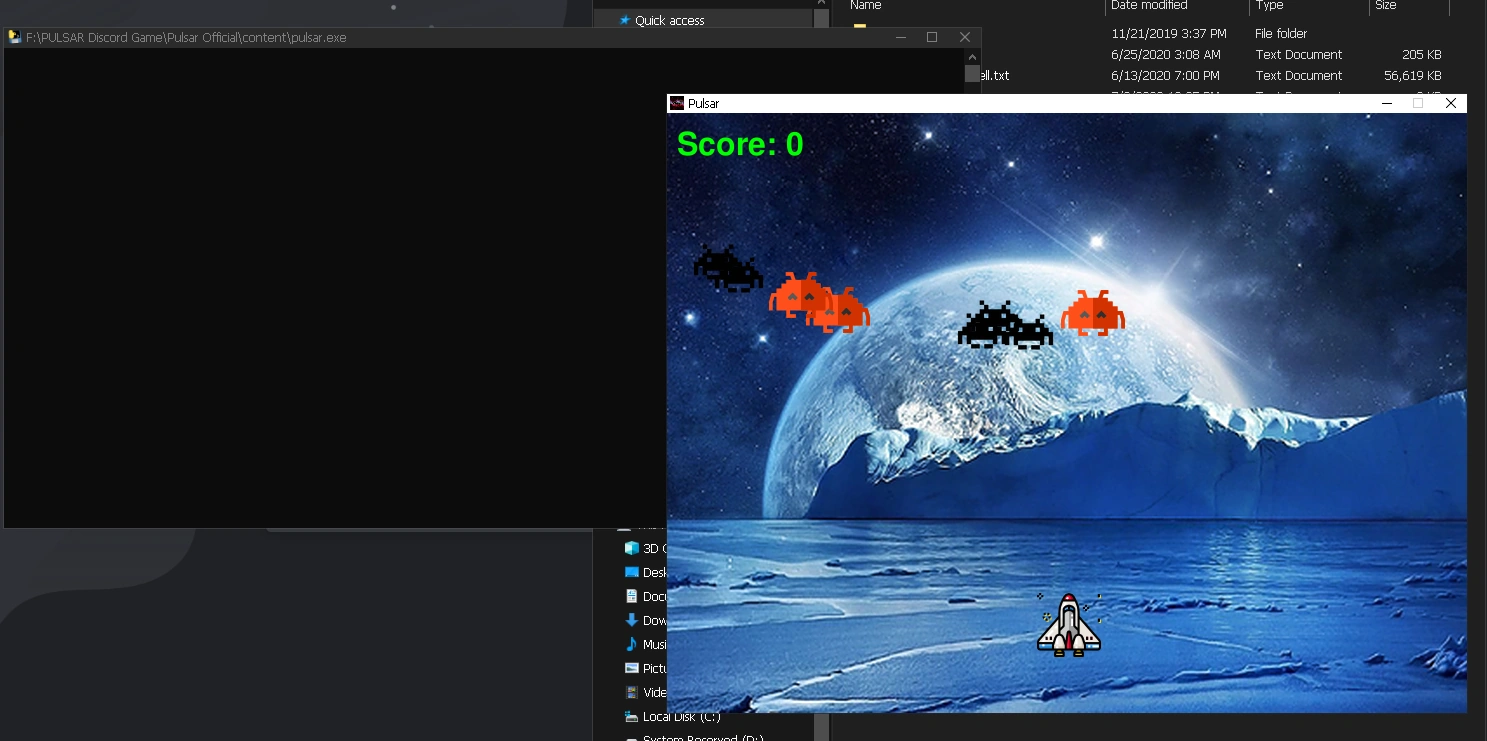Screen dimensions: 1487x741
Task: Click the 6/13/2020 7:00 PM date
Action: pos(1165,75)
